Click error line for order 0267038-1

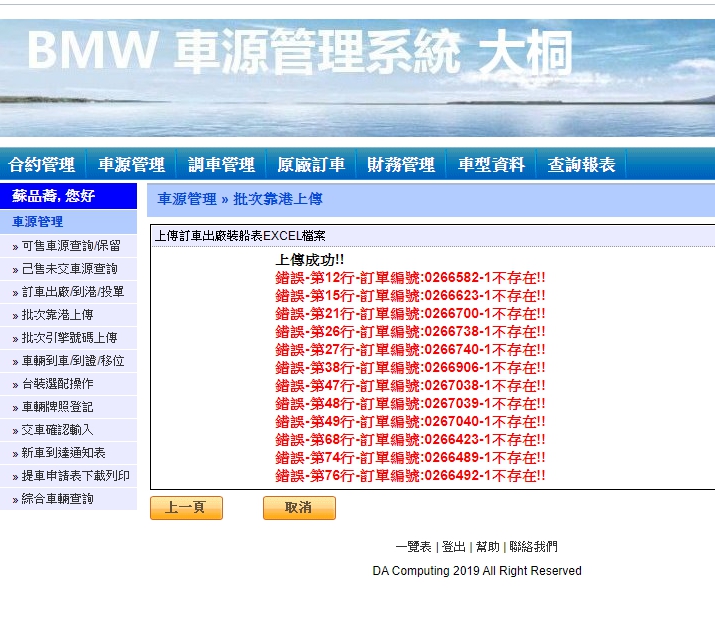410,386
